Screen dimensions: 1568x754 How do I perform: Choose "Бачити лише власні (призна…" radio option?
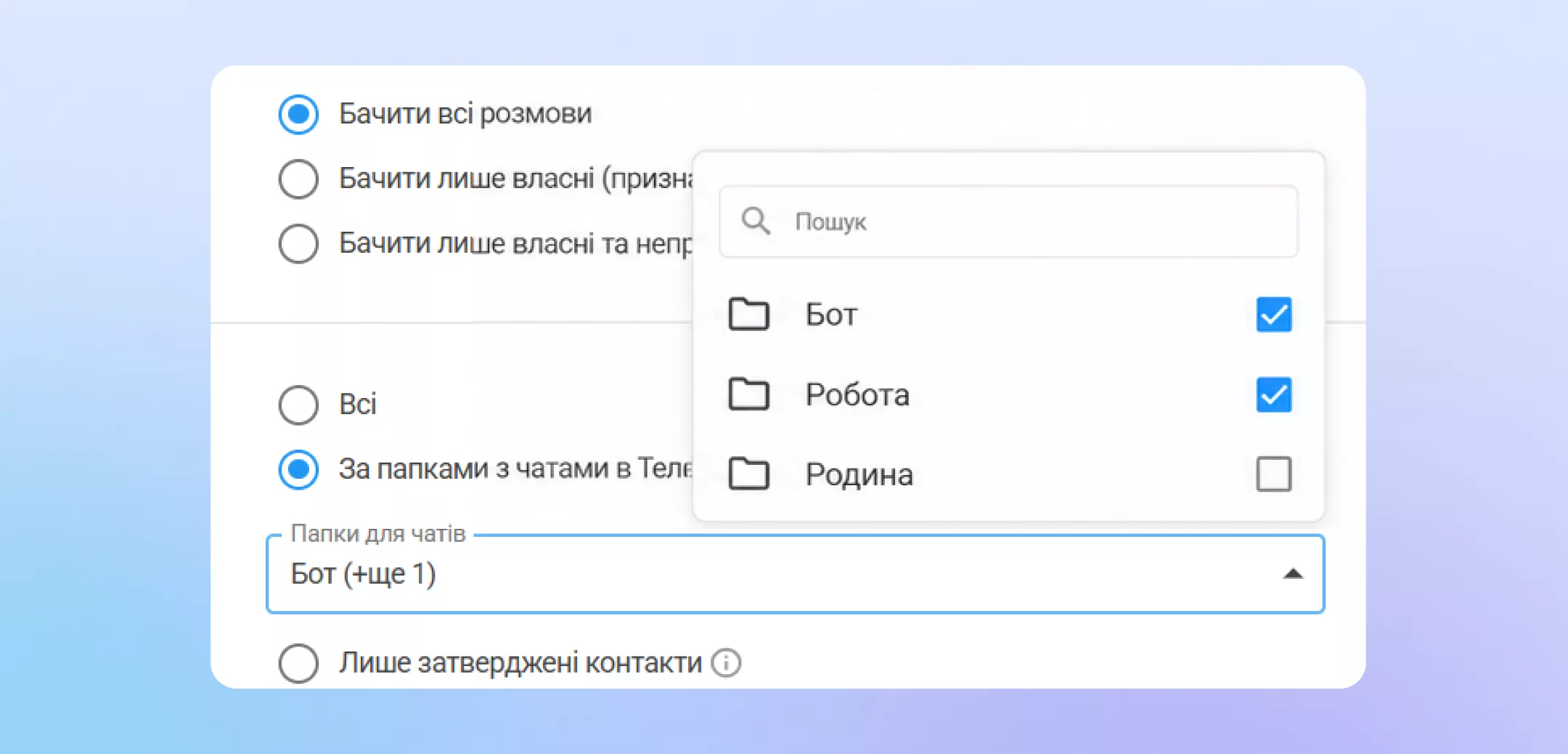tap(298, 179)
